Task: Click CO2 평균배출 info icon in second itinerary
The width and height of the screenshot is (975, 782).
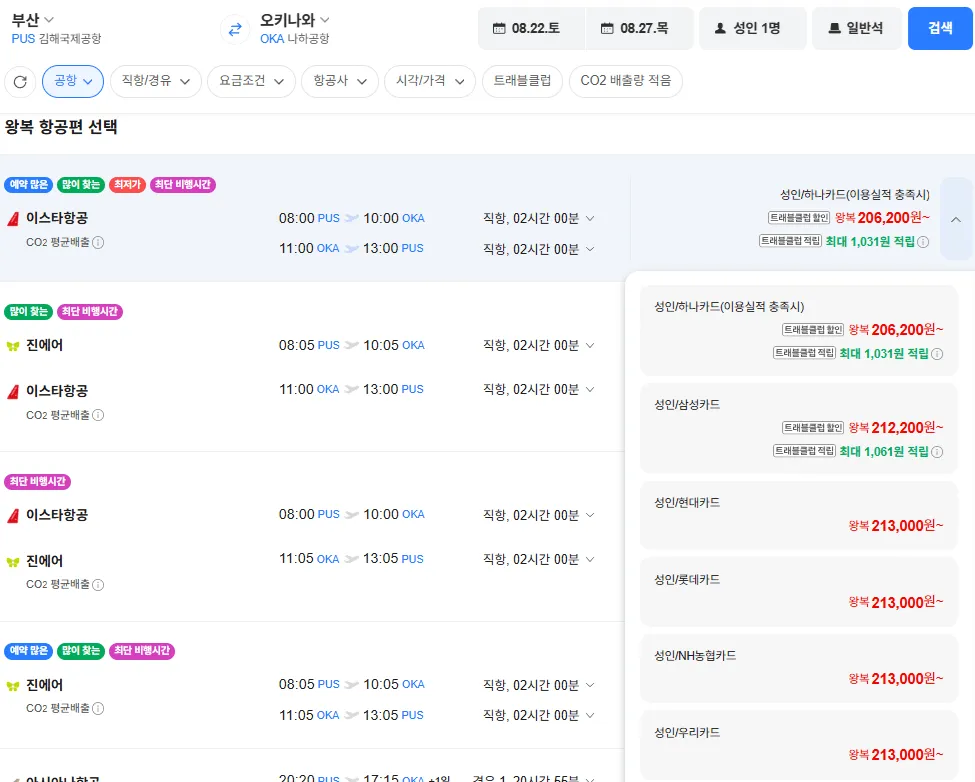Action: pos(98,415)
